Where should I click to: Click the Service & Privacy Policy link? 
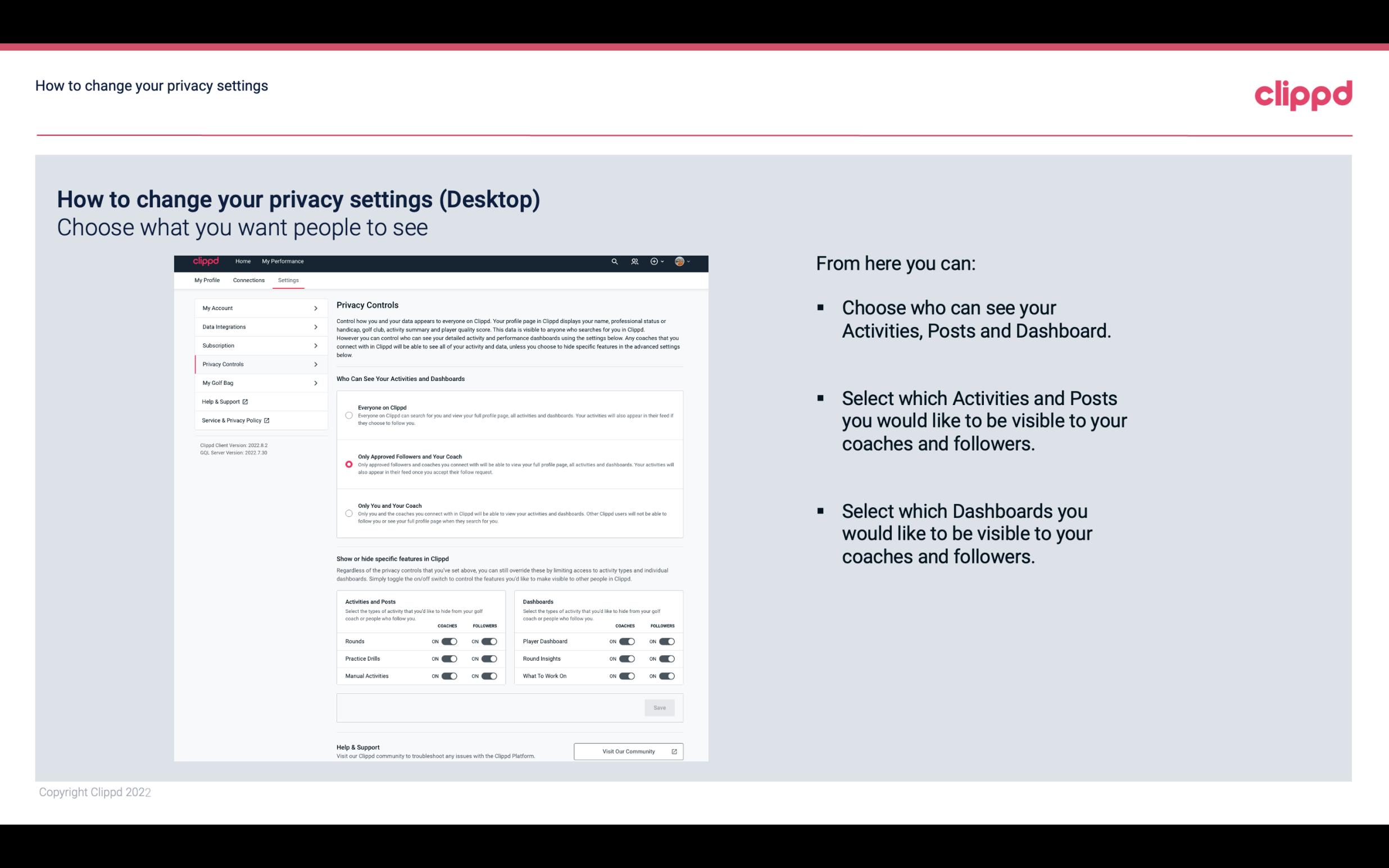pos(235,420)
